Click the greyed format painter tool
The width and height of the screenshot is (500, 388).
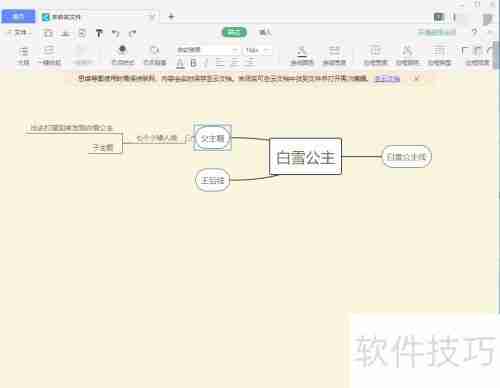point(82,56)
